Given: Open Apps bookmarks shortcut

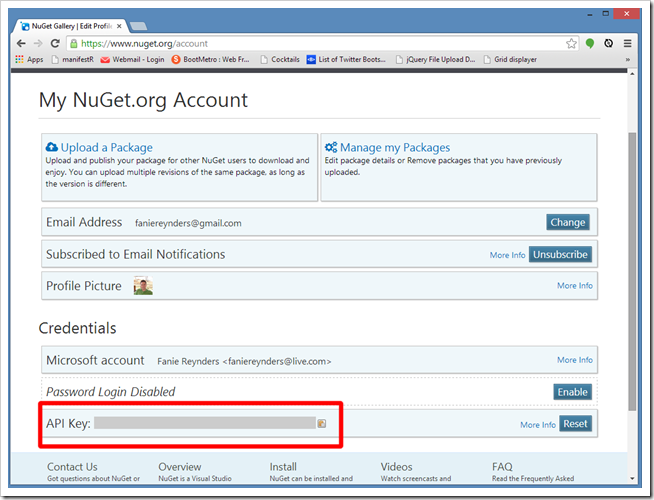Looking at the screenshot, I should click(29, 59).
